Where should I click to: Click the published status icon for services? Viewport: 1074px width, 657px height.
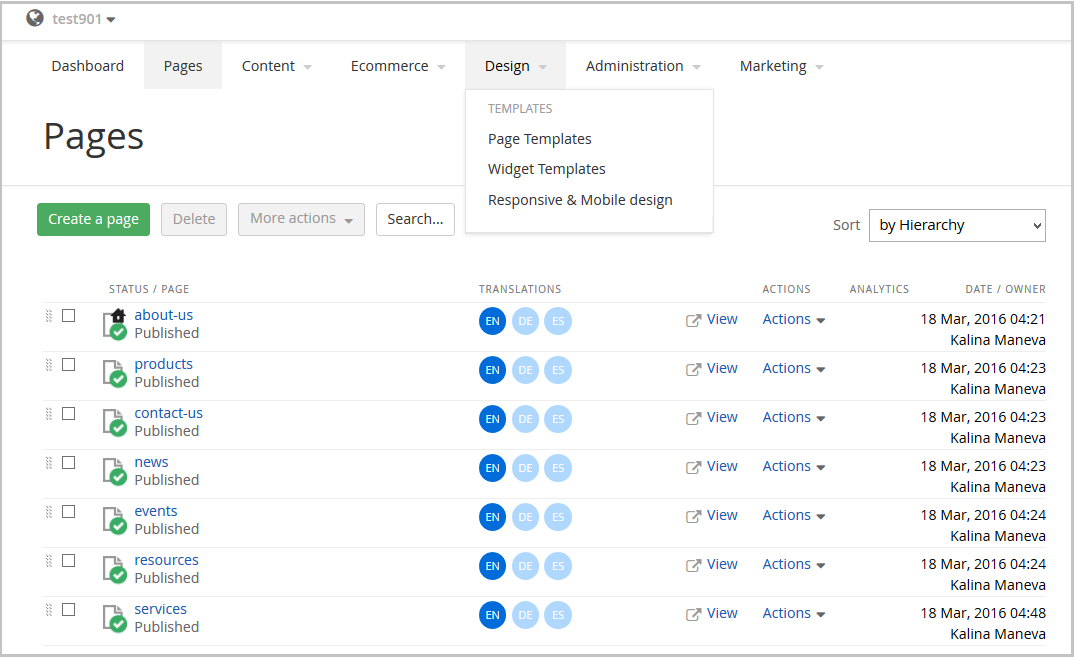(116, 618)
